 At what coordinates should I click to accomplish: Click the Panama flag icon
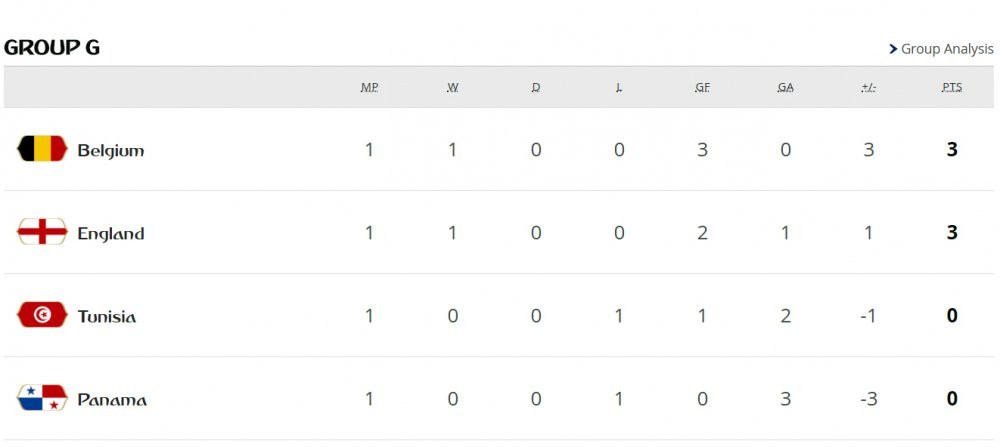[42, 398]
